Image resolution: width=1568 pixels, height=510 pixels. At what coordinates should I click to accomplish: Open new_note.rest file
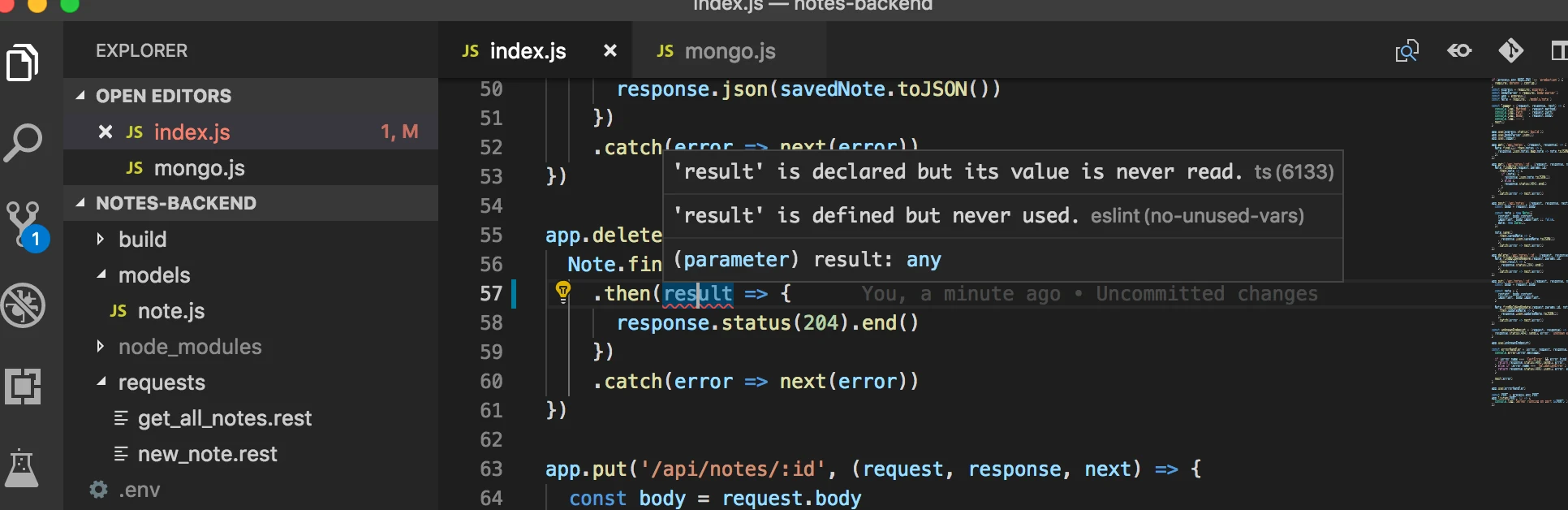pos(251,453)
